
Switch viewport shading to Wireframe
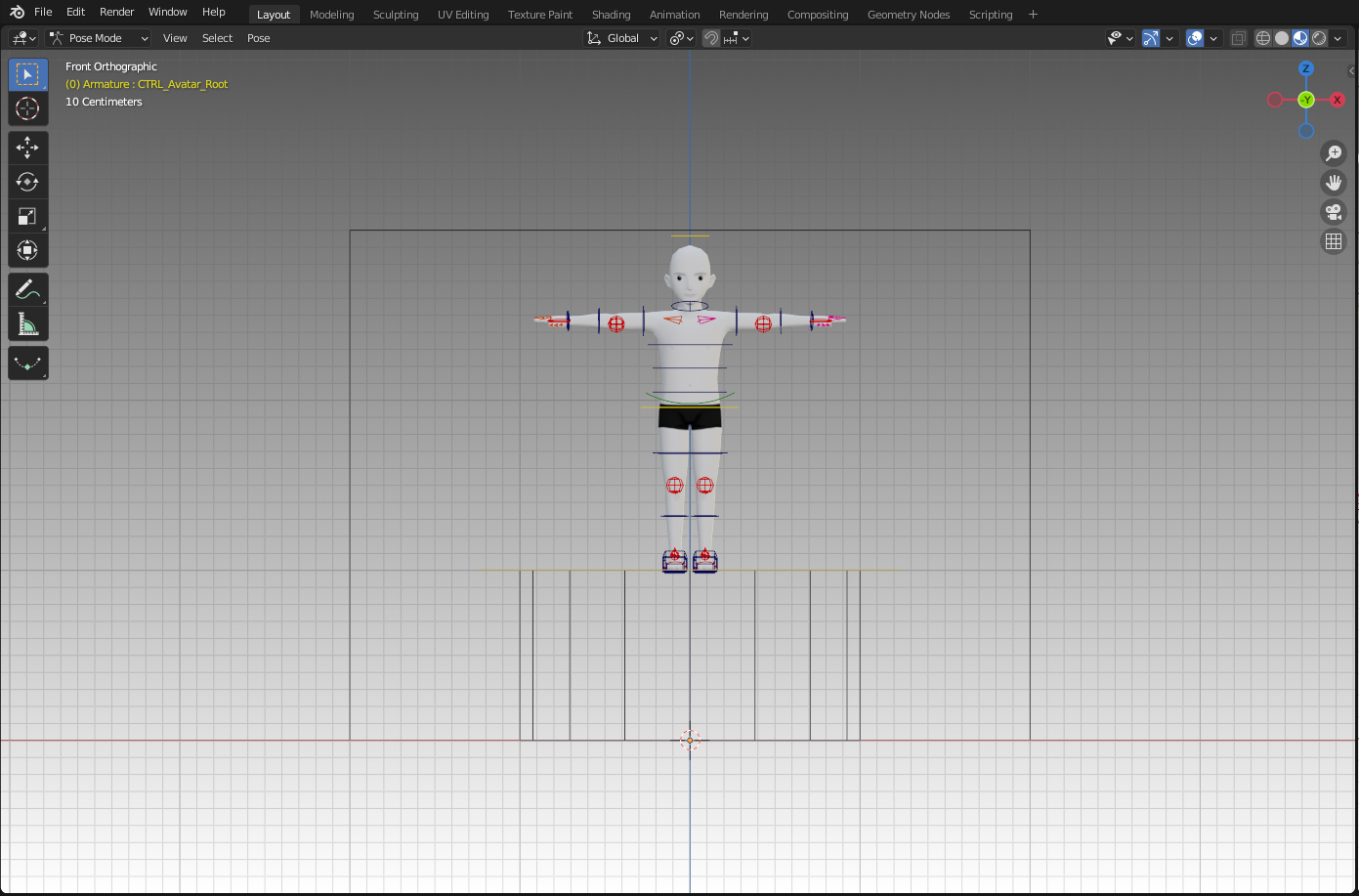pos(1263,38)
